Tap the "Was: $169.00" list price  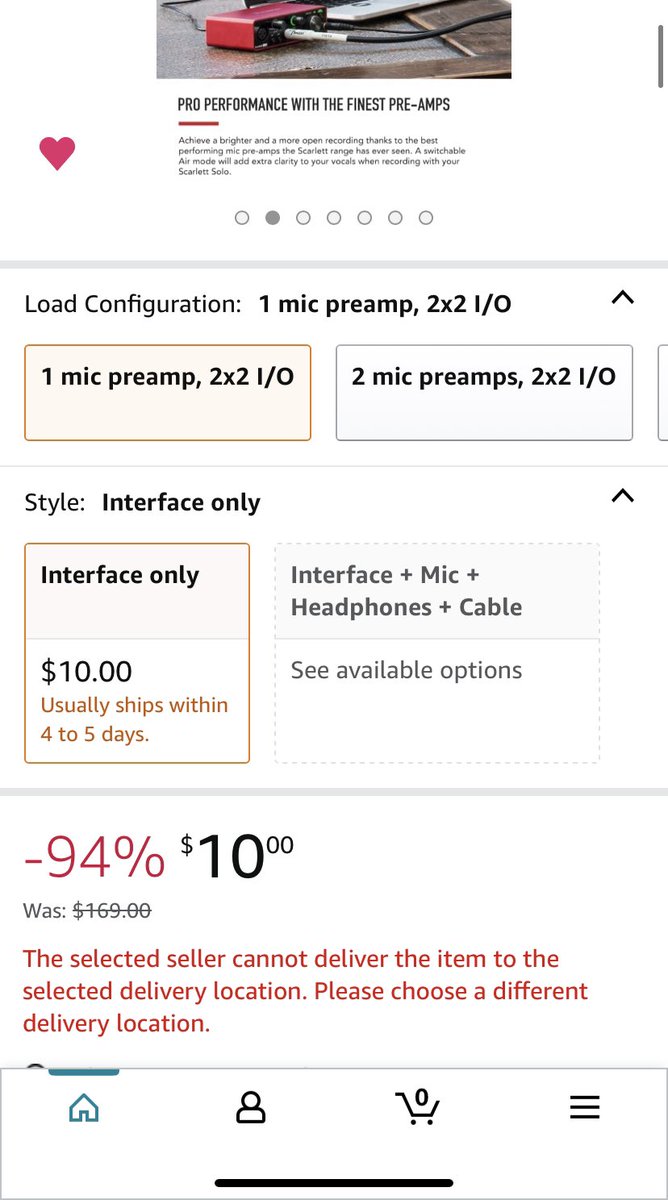[87, 910]
